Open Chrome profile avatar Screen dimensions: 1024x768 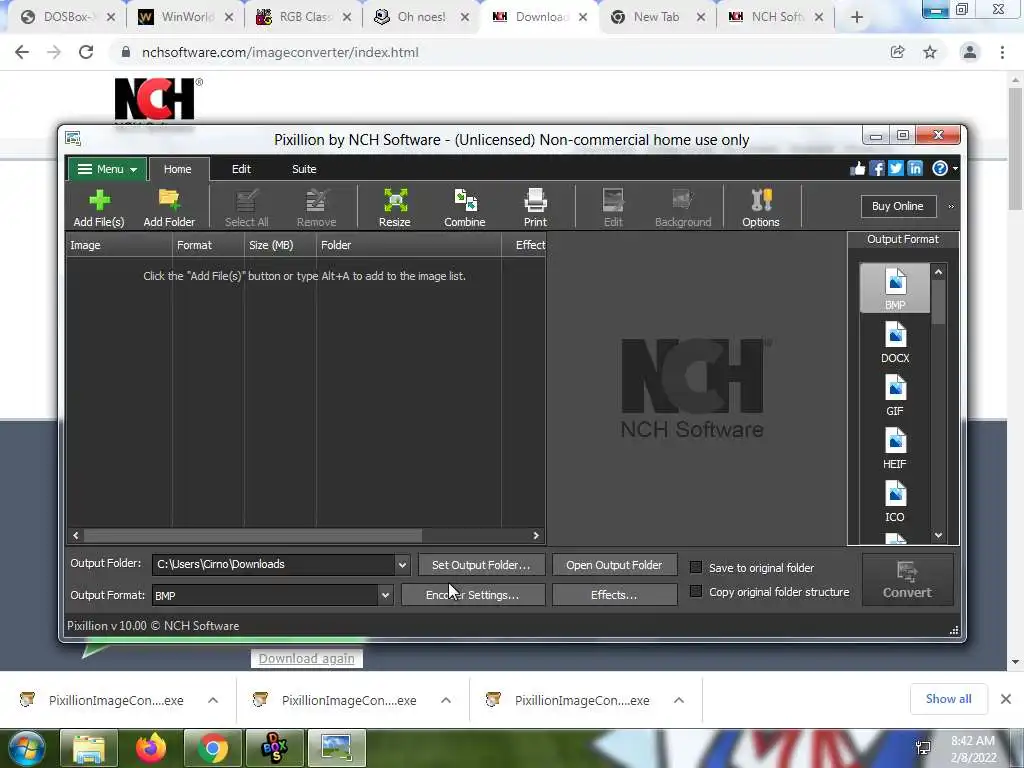[970, 52]
